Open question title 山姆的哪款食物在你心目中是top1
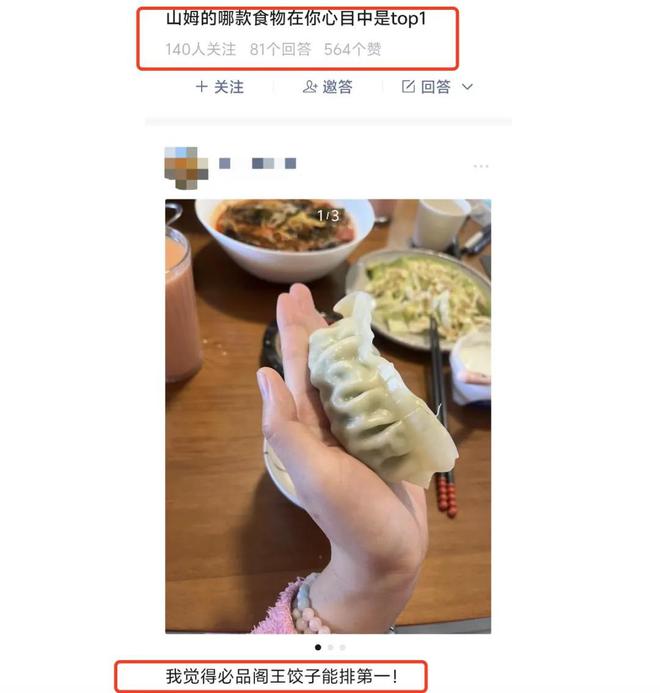 pyautogui.click(x=296, y=19)
